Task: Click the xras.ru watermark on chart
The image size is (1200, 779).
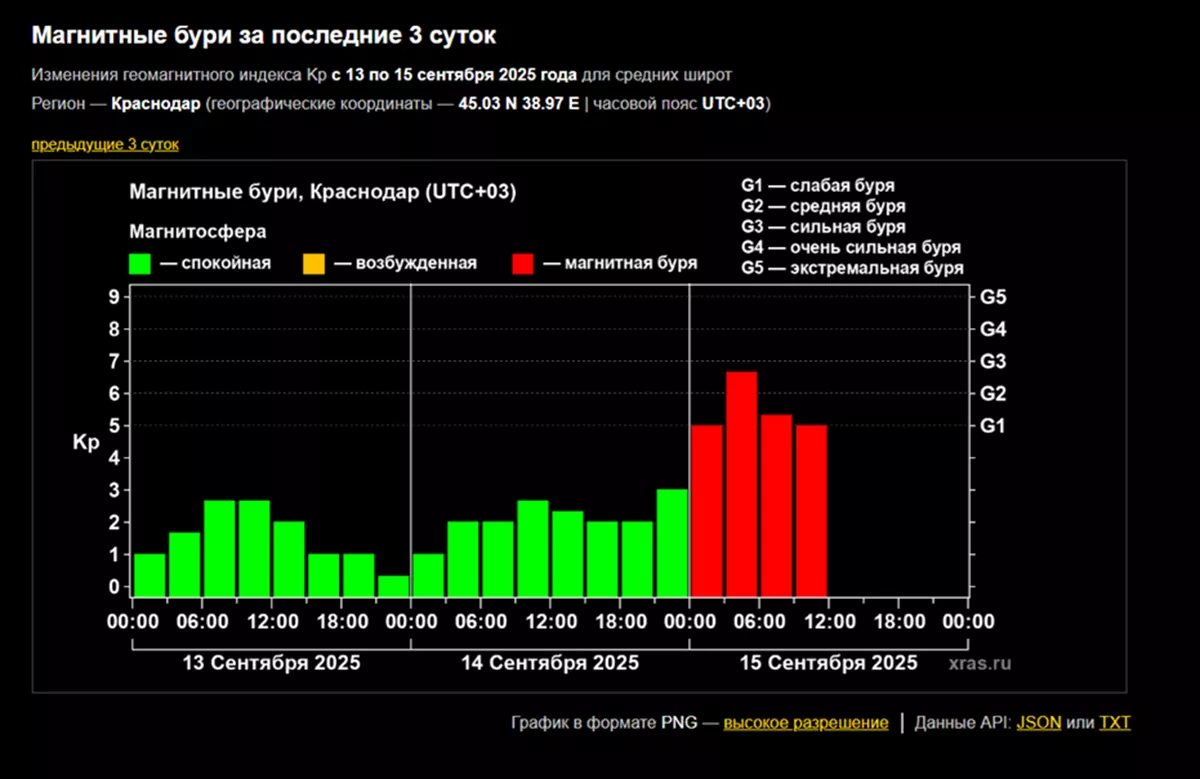Action: pyautogui.click(x=980, y=663)
